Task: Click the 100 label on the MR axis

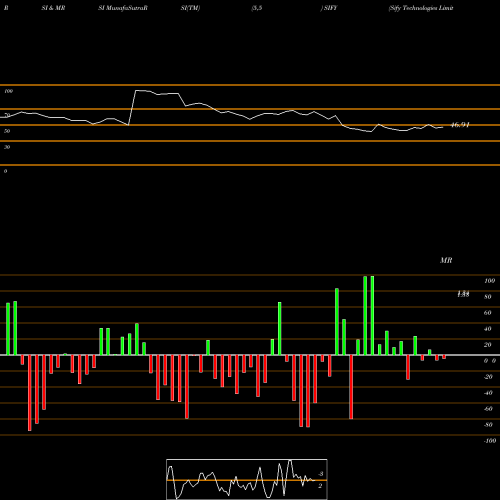Action: click(x=489, y=281)
